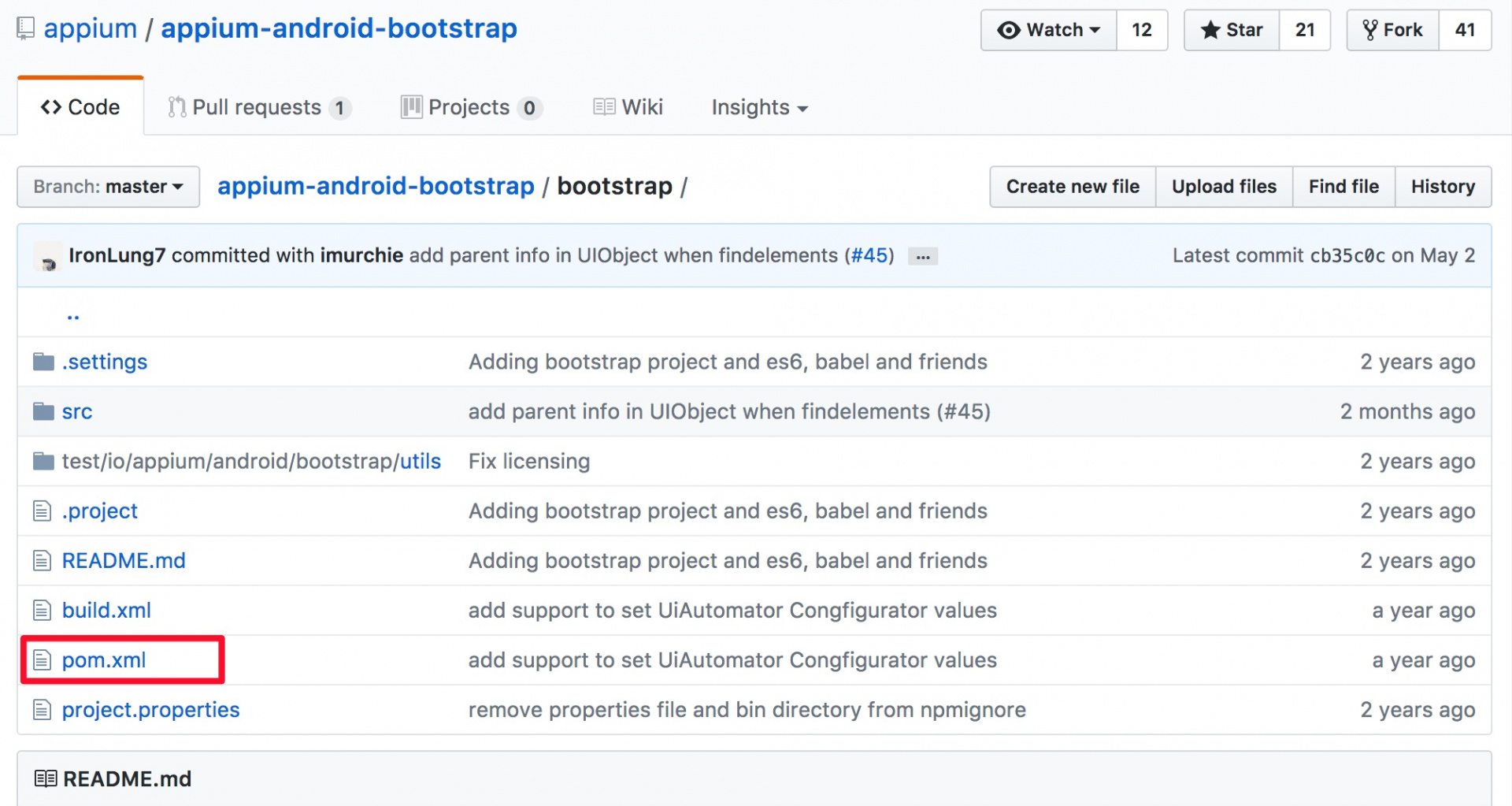Click '2 months ago' timestamp in src row
Viewport: 1512px width, 806px height.
click(x=1407, y=411)
